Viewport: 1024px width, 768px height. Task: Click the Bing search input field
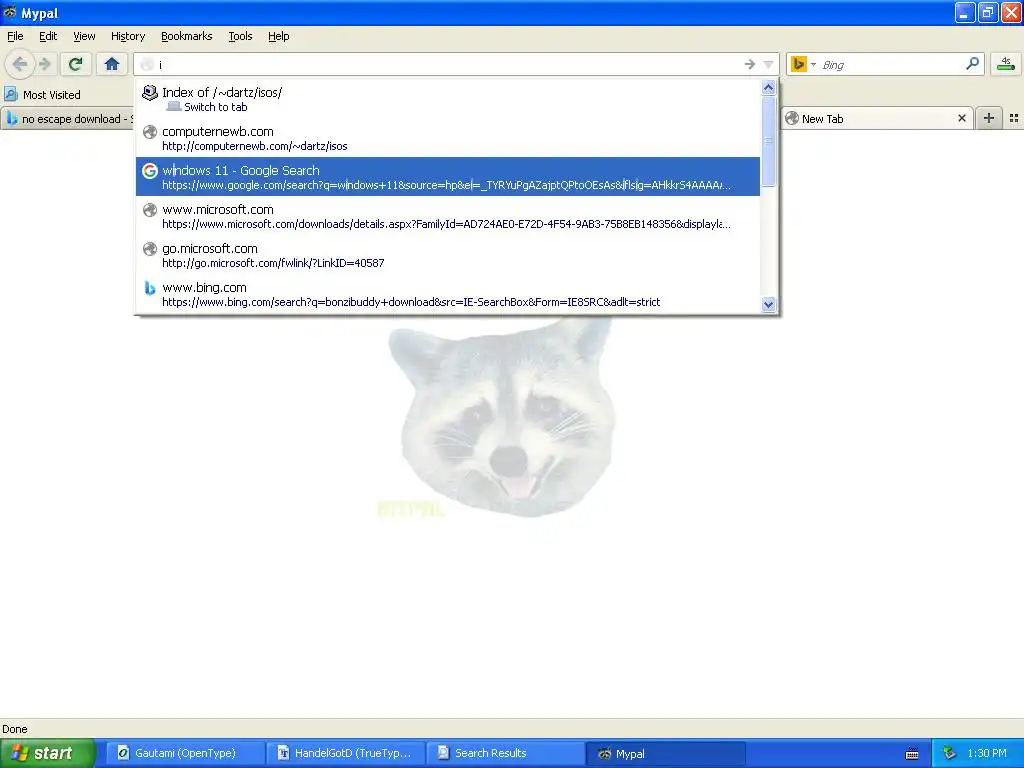coord(891,65)
